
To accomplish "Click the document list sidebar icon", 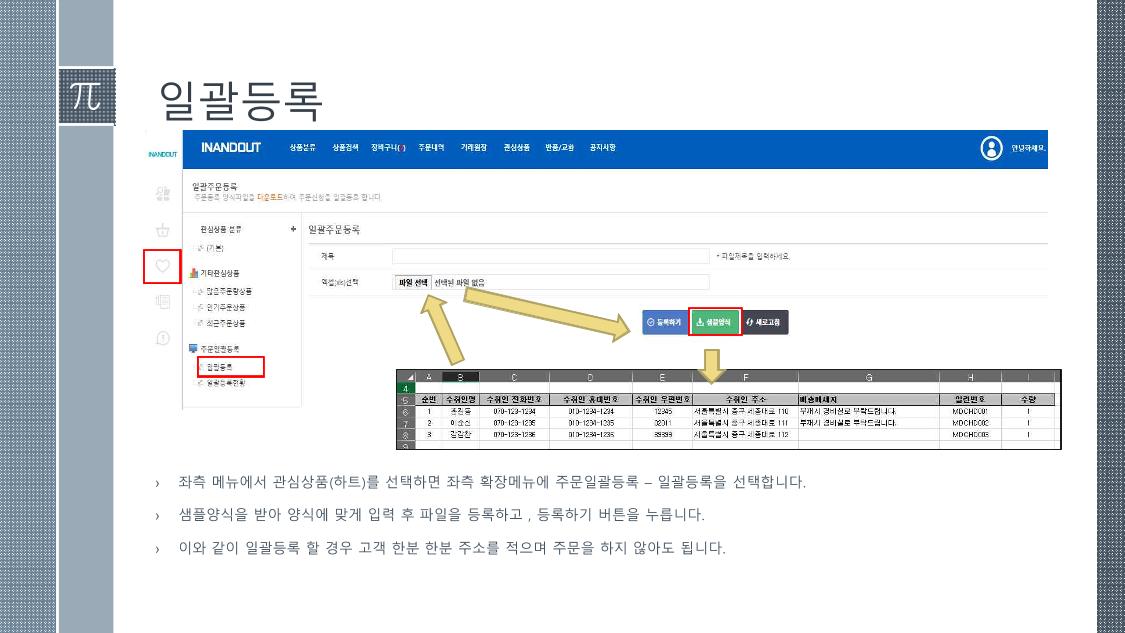I will 163,302.
